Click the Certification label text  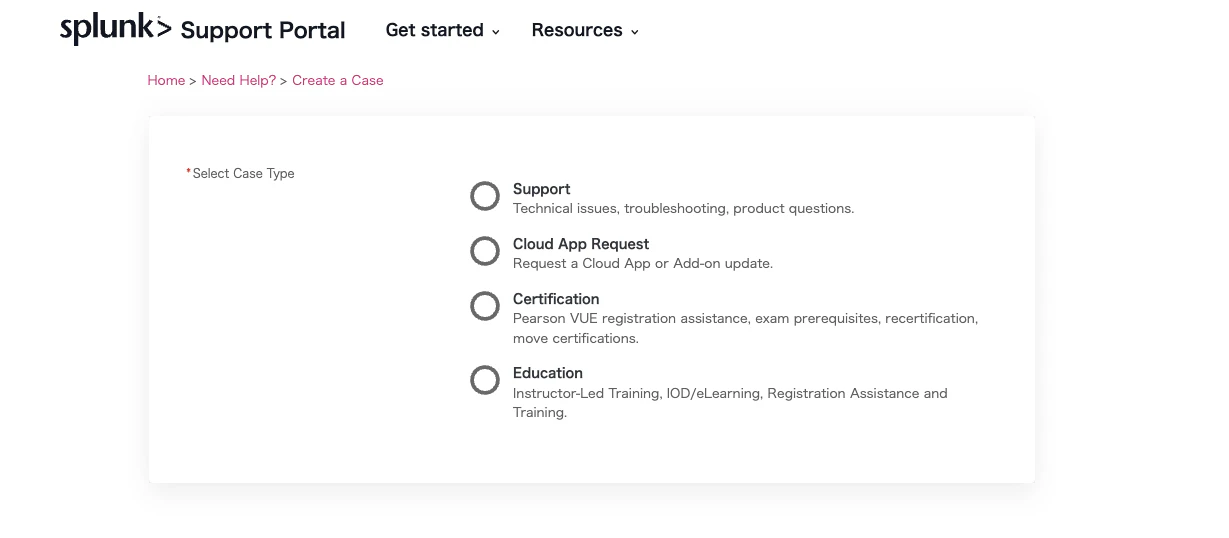click(556, 299)
